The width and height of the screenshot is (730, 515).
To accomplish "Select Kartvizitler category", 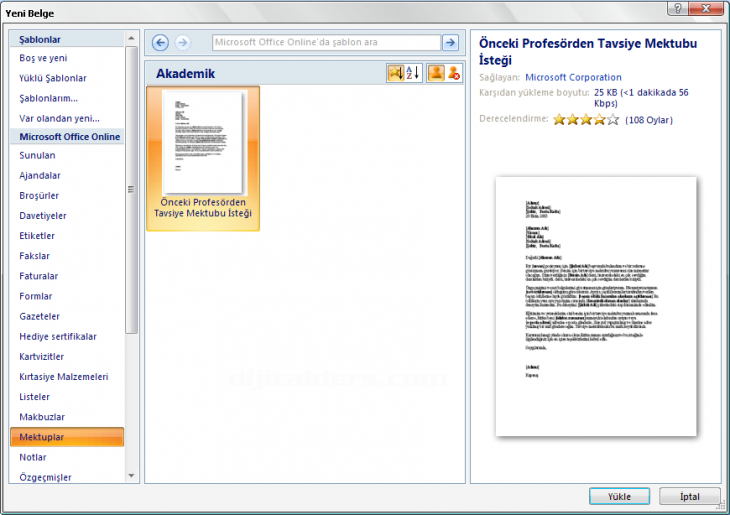I will click(41, 357).
